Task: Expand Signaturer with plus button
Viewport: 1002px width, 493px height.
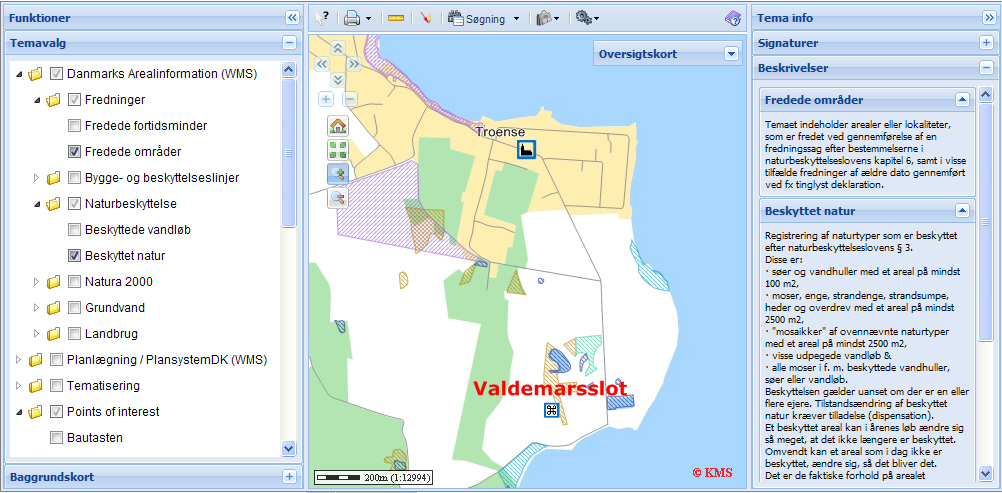Action: point(986,43)
